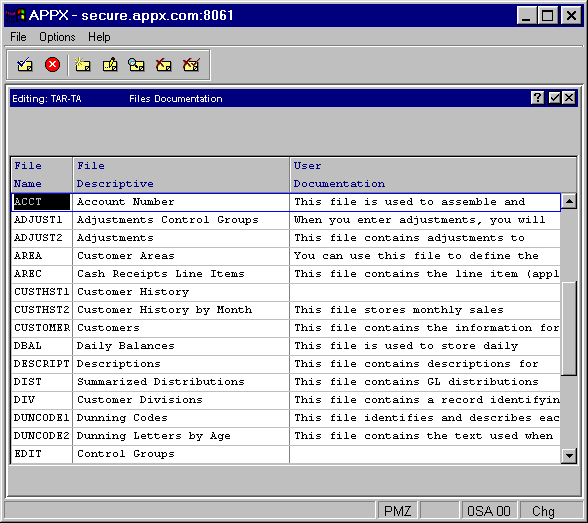
Task: Click Dunning Letters by Age cell
Action: coord(181,436)
